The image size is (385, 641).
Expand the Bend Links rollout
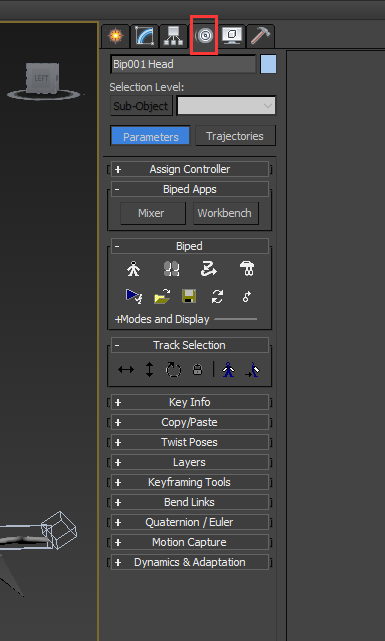coord(190,502)
